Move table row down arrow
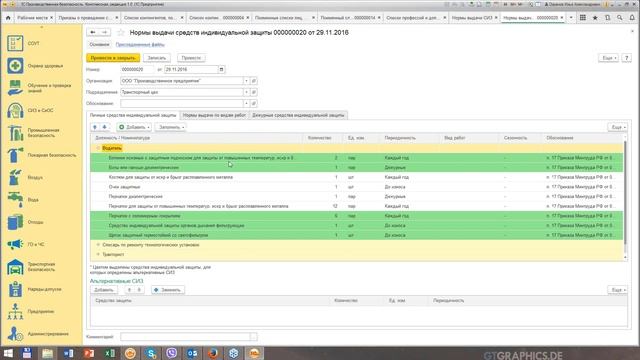Image resolution: width=640 pixels, height=360 pixels. click(x=104, y=127)
